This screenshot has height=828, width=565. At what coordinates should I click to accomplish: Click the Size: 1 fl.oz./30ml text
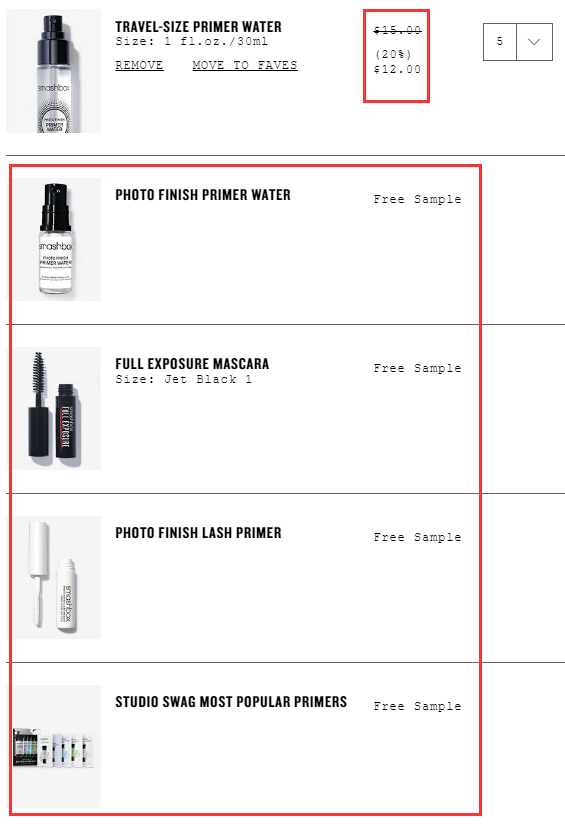coord(192,41)
